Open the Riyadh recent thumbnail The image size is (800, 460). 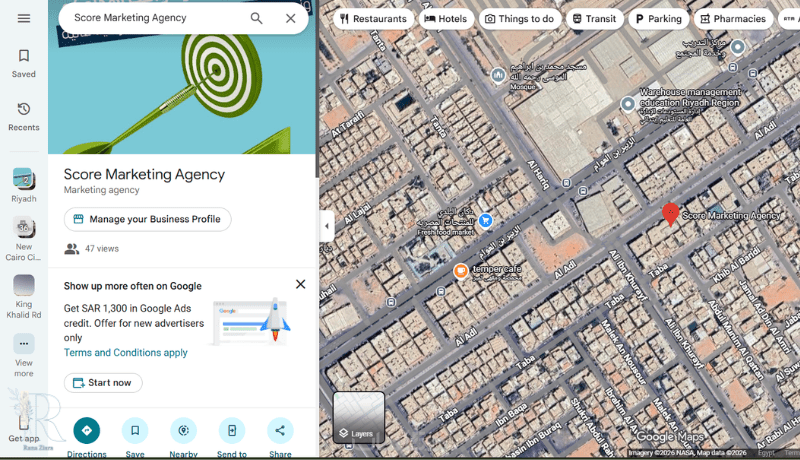pyautogui.click(x=23, y=185)
